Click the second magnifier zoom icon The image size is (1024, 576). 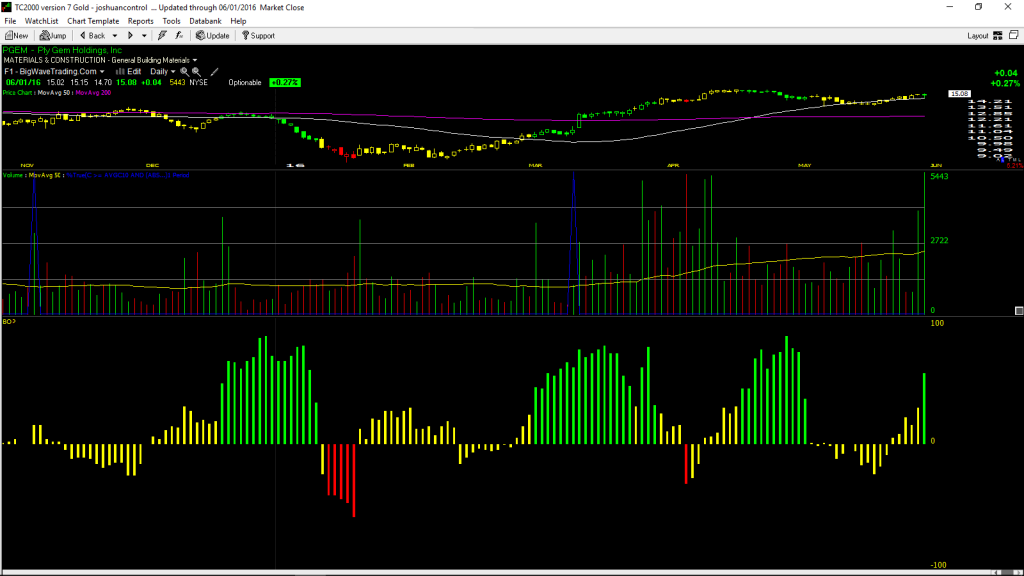coord(196,72)
